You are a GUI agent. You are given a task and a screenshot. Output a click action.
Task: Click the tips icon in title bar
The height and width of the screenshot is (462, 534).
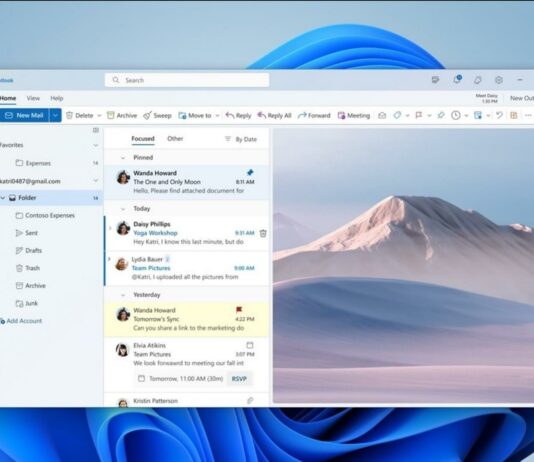pyautogui.click(x=478, y=80)
